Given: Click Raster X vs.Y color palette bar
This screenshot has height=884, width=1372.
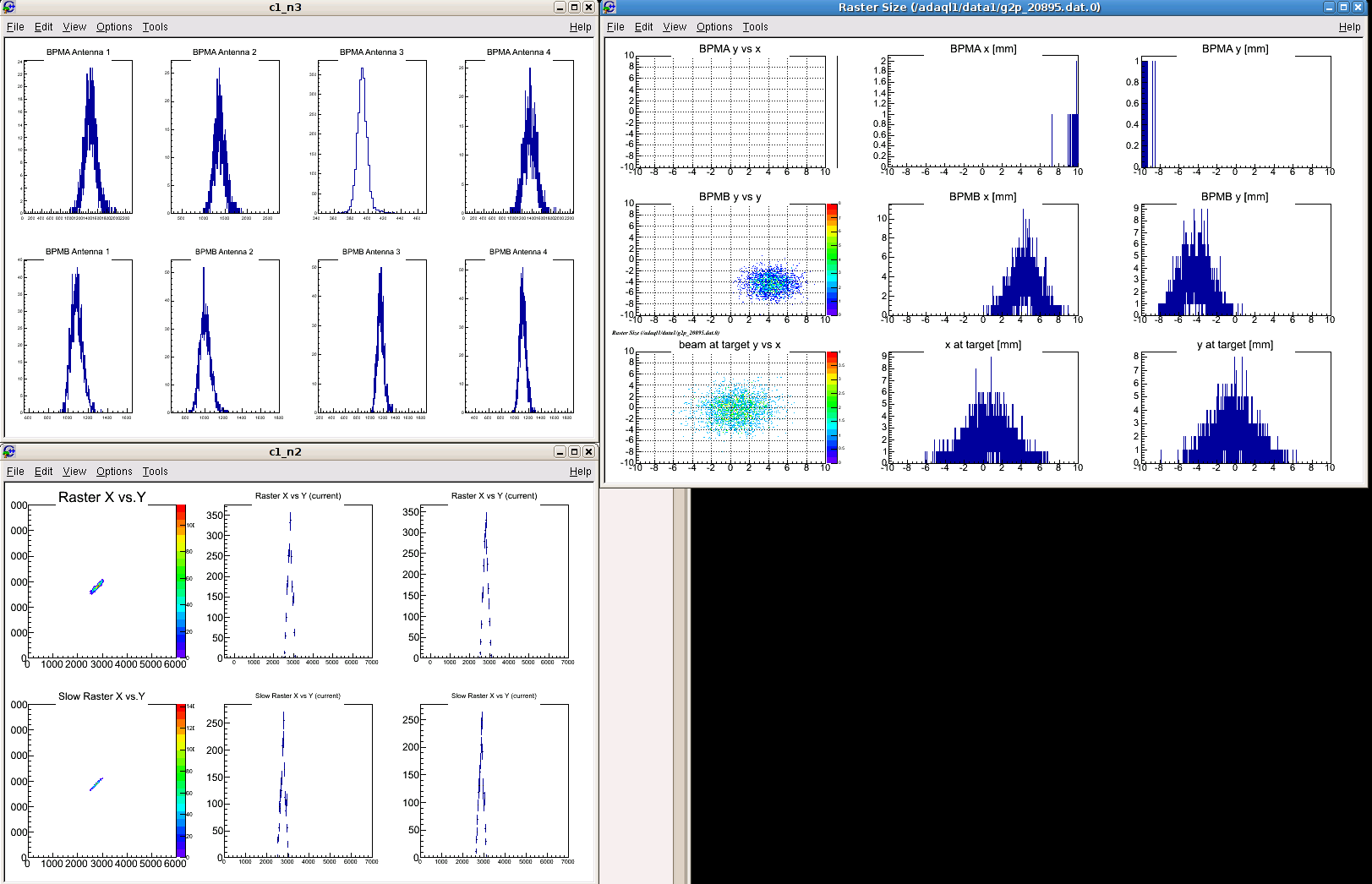Looking at the screenshot, I should (x=181, y=581).
